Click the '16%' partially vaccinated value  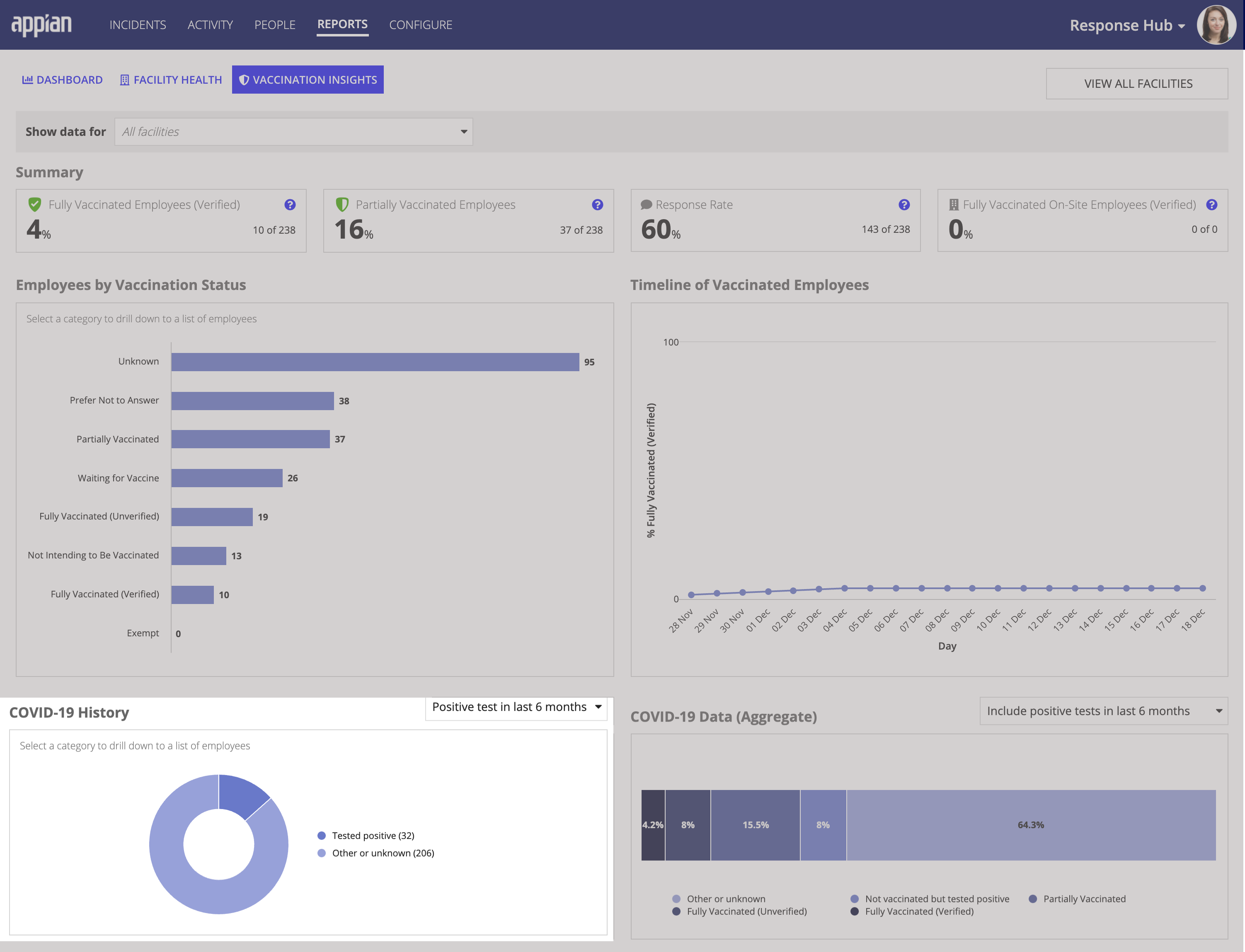pyautogui.click(x=354, y=230)
